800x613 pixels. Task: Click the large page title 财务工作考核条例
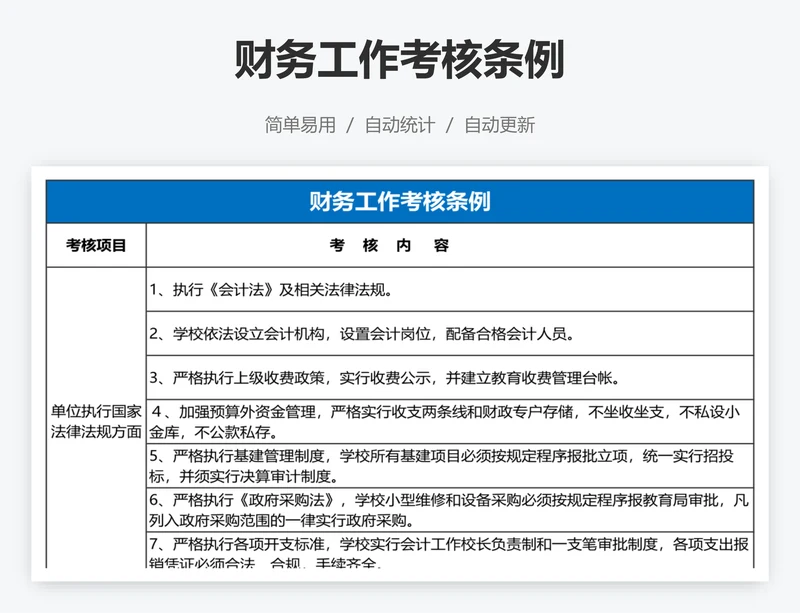pos(399,60)
